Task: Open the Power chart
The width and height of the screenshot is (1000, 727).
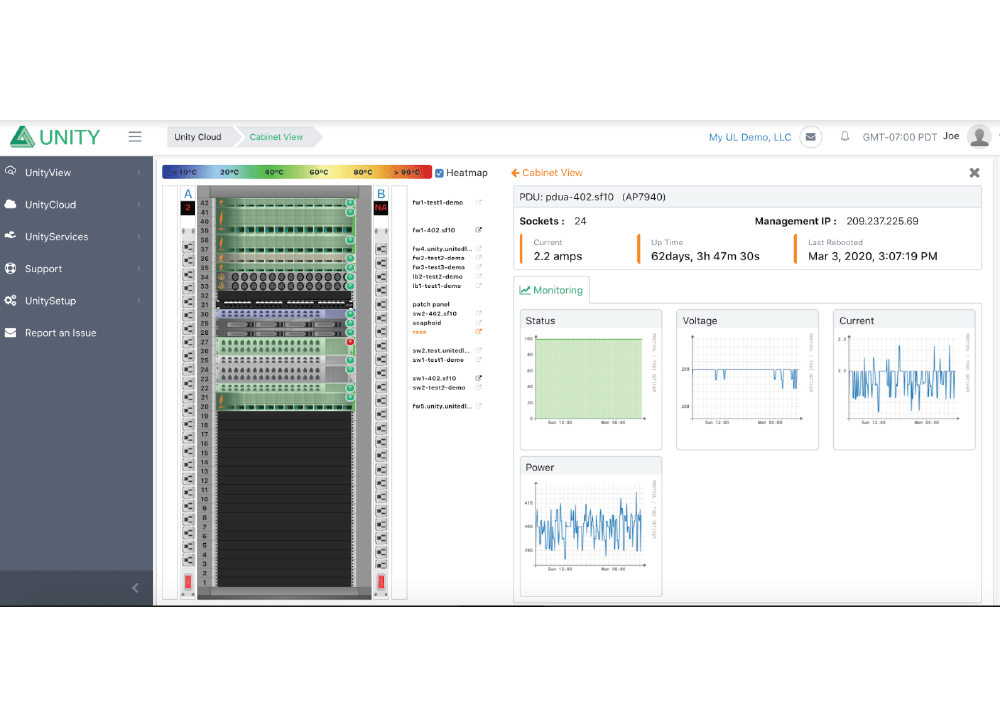Action: pos(591,526)
